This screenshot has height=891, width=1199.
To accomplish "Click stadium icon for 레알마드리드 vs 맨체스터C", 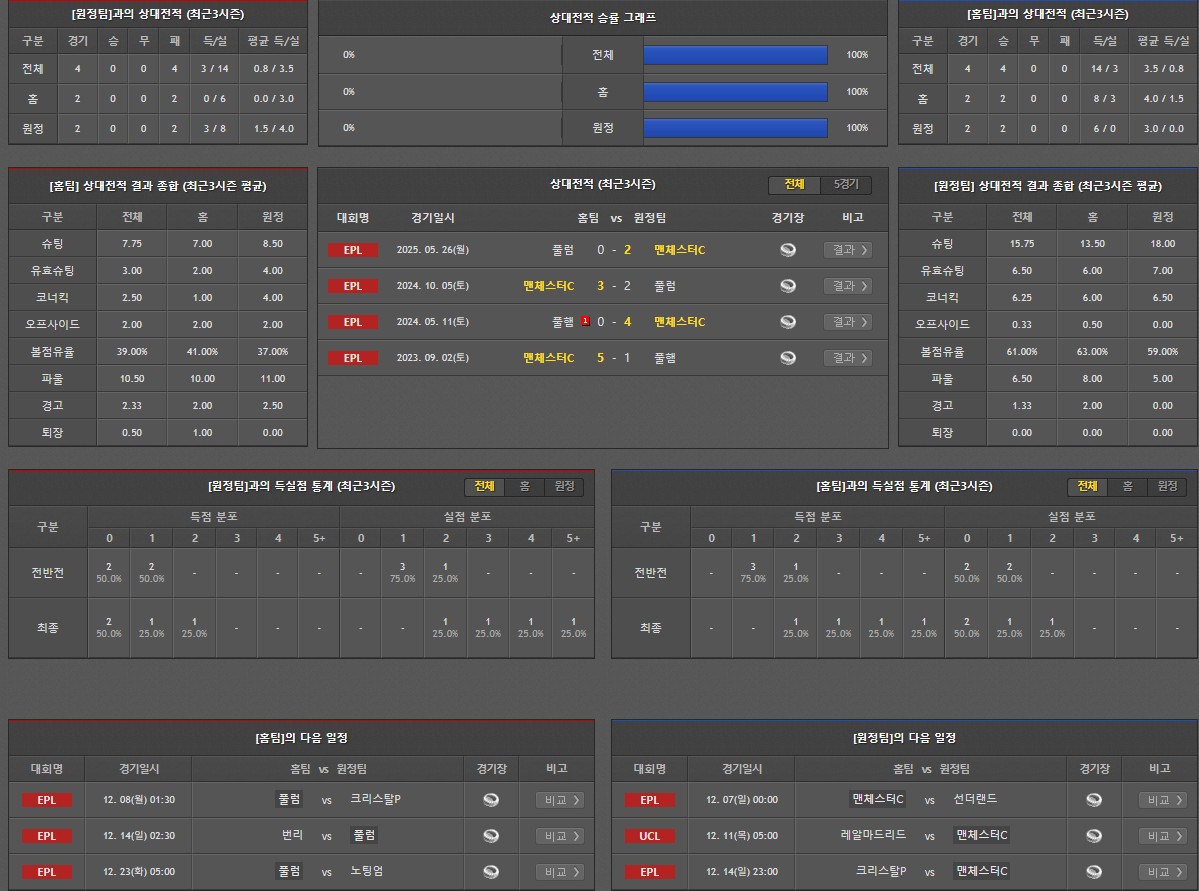I will (1094, 836).
